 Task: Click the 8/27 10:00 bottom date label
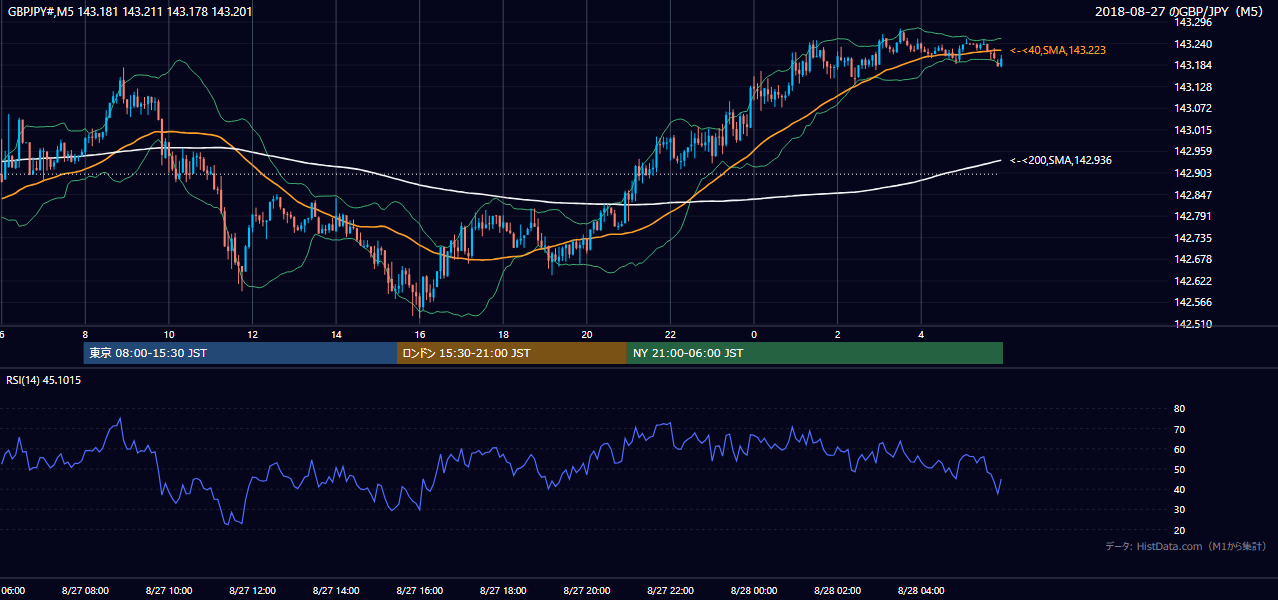(x=168, y=591)
